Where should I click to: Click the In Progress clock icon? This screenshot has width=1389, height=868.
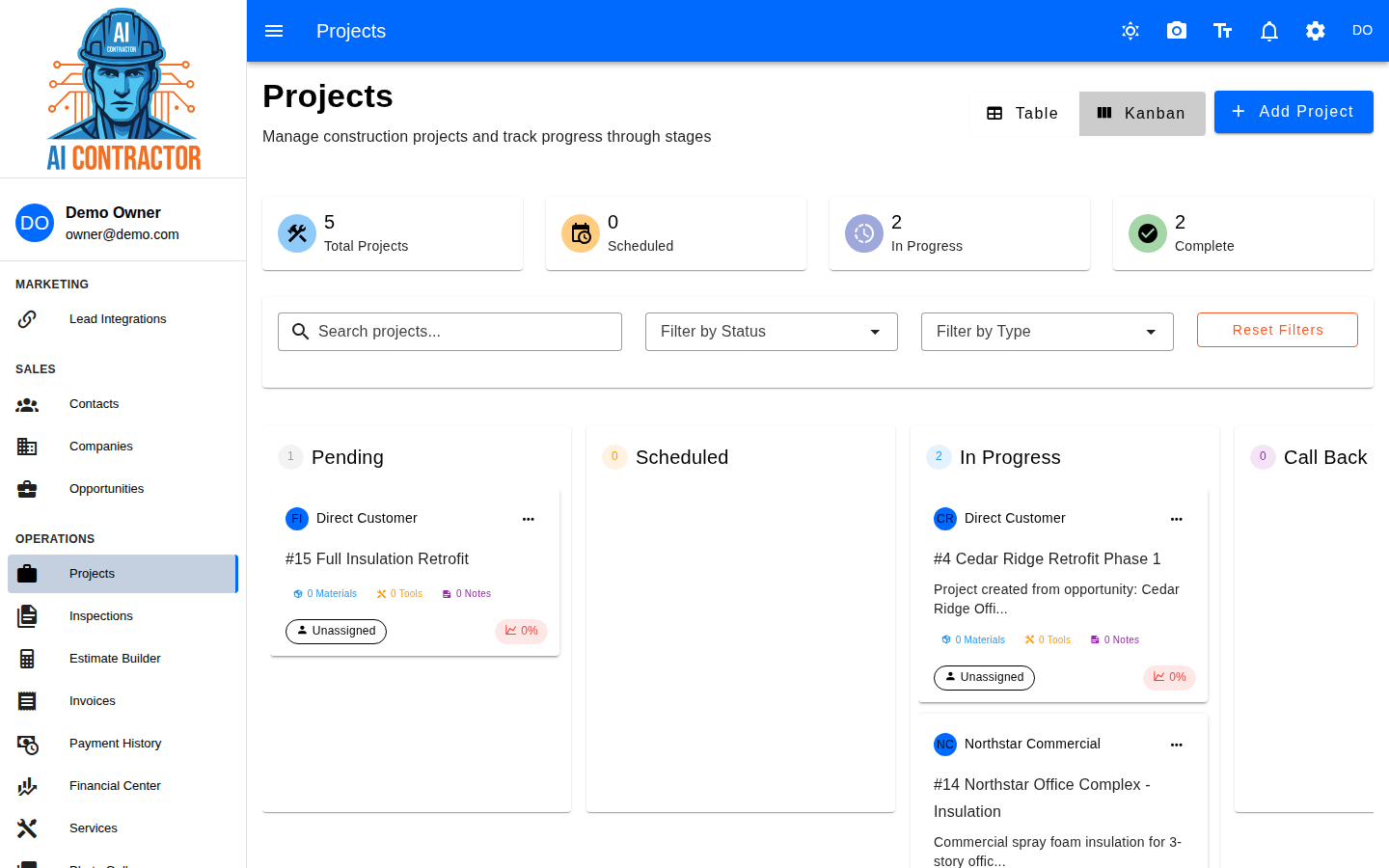[x=864, y=233]
